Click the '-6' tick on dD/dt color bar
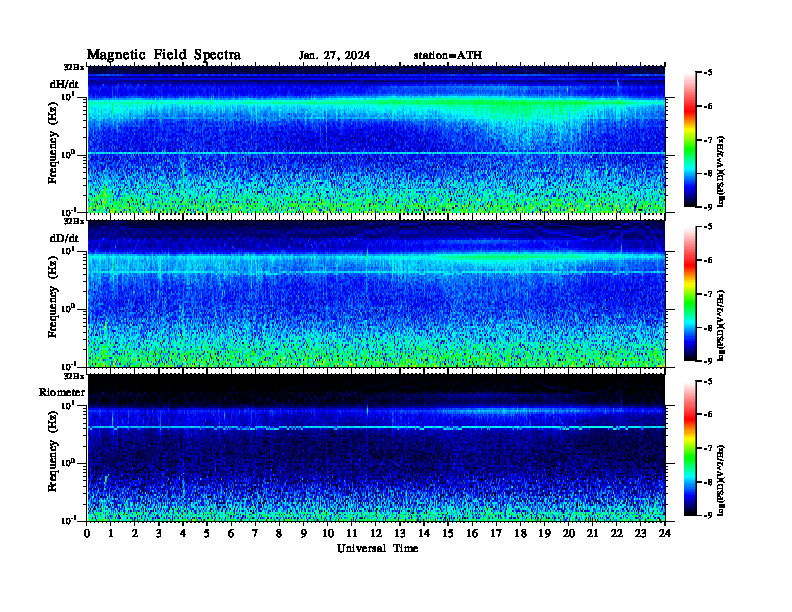Screen dimensions: 792x612 pyautogui.click(x=707, y=261)
